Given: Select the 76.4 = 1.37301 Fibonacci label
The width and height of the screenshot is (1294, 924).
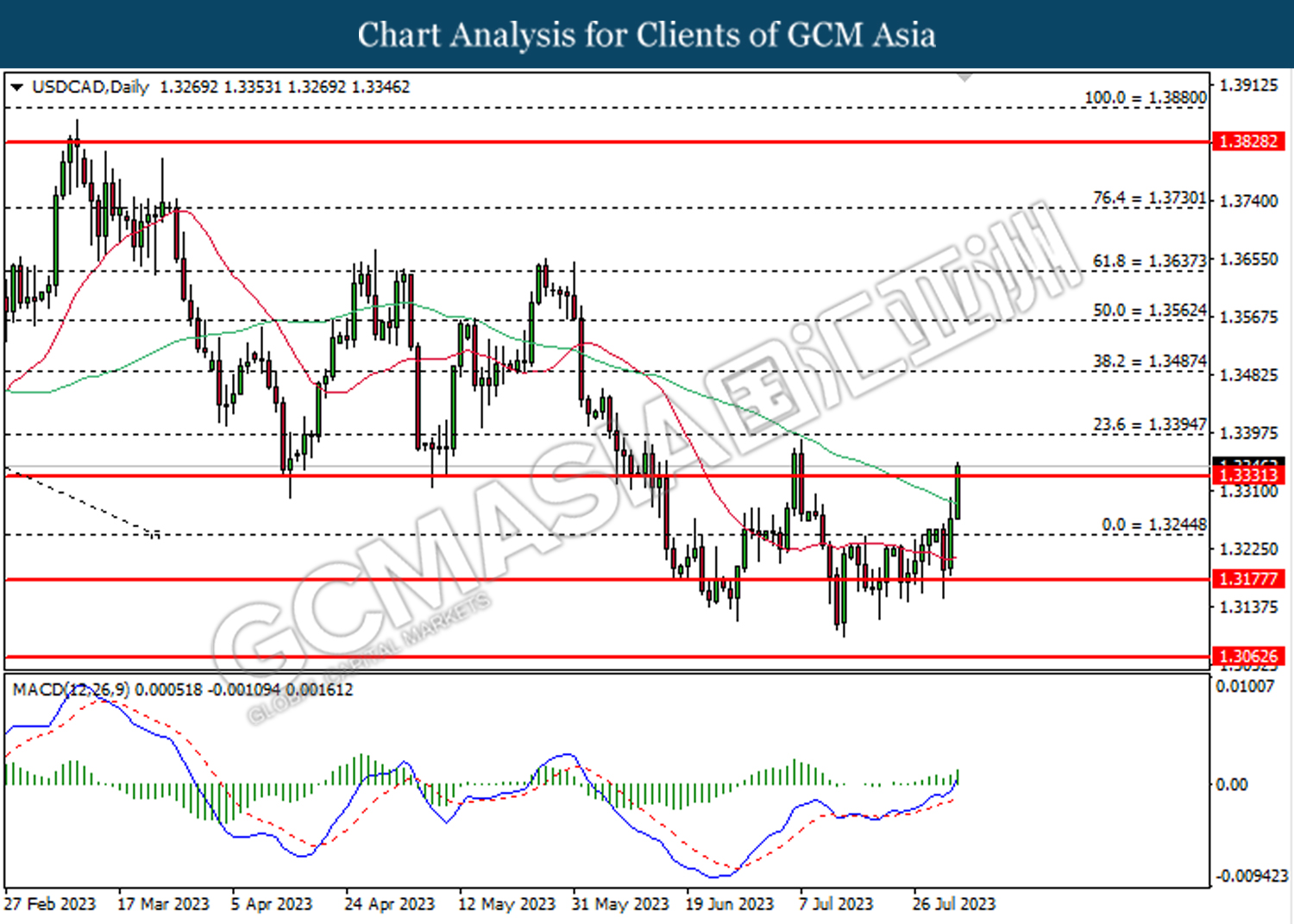Looking at the screenshot, I should (1149, 198).
